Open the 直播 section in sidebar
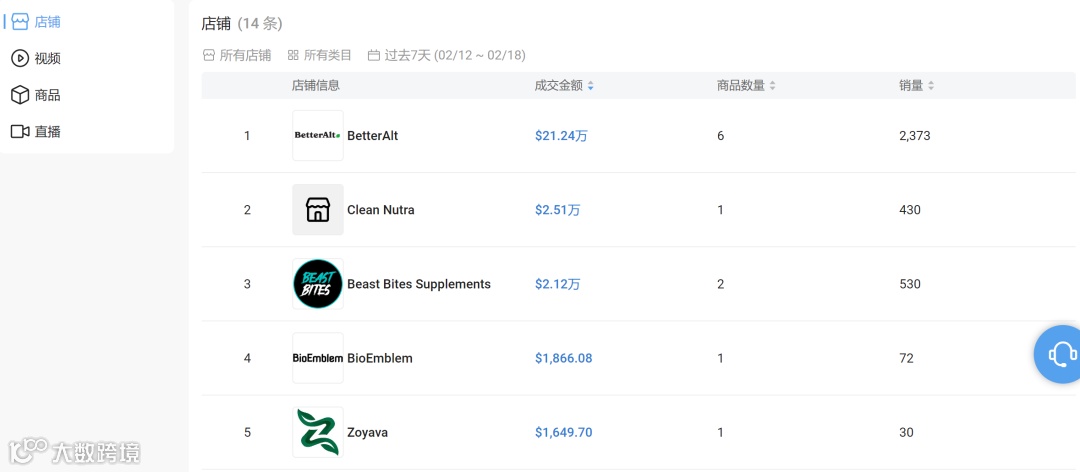1080x472 pixels. point(37,132)
